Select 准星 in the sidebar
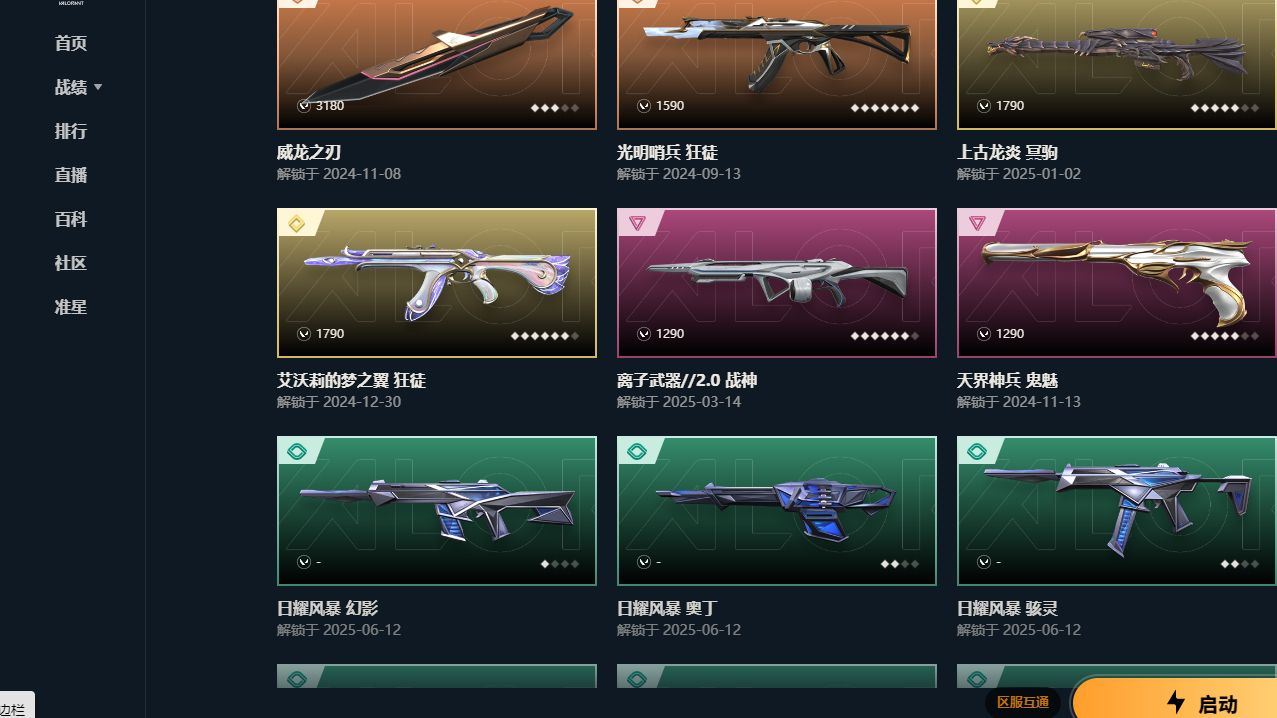This screenshot has width=1277, height=718. [71, 307]
